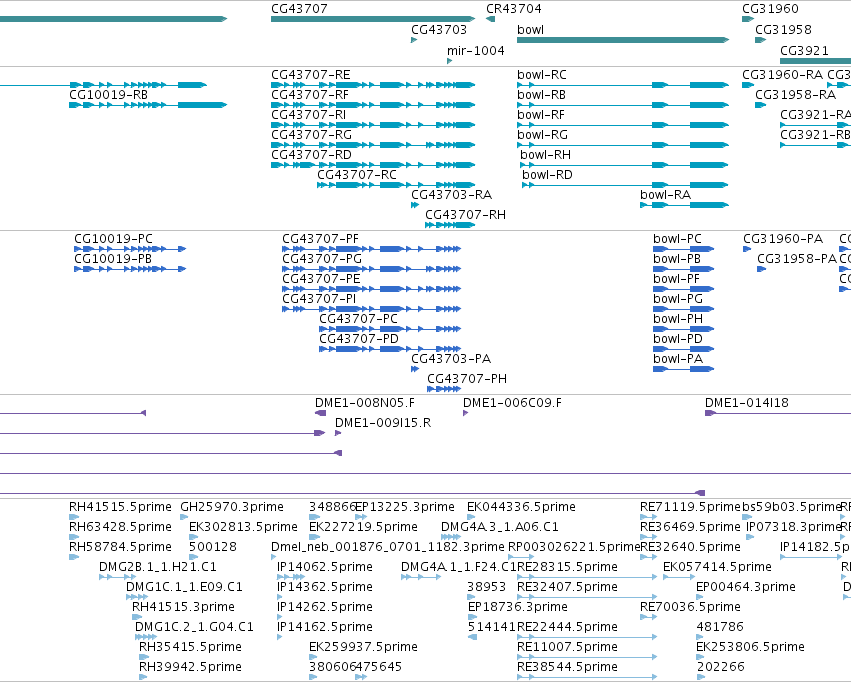Click the CG43703 gene arrow glyph
851x682 pixels.
(414, 40)
